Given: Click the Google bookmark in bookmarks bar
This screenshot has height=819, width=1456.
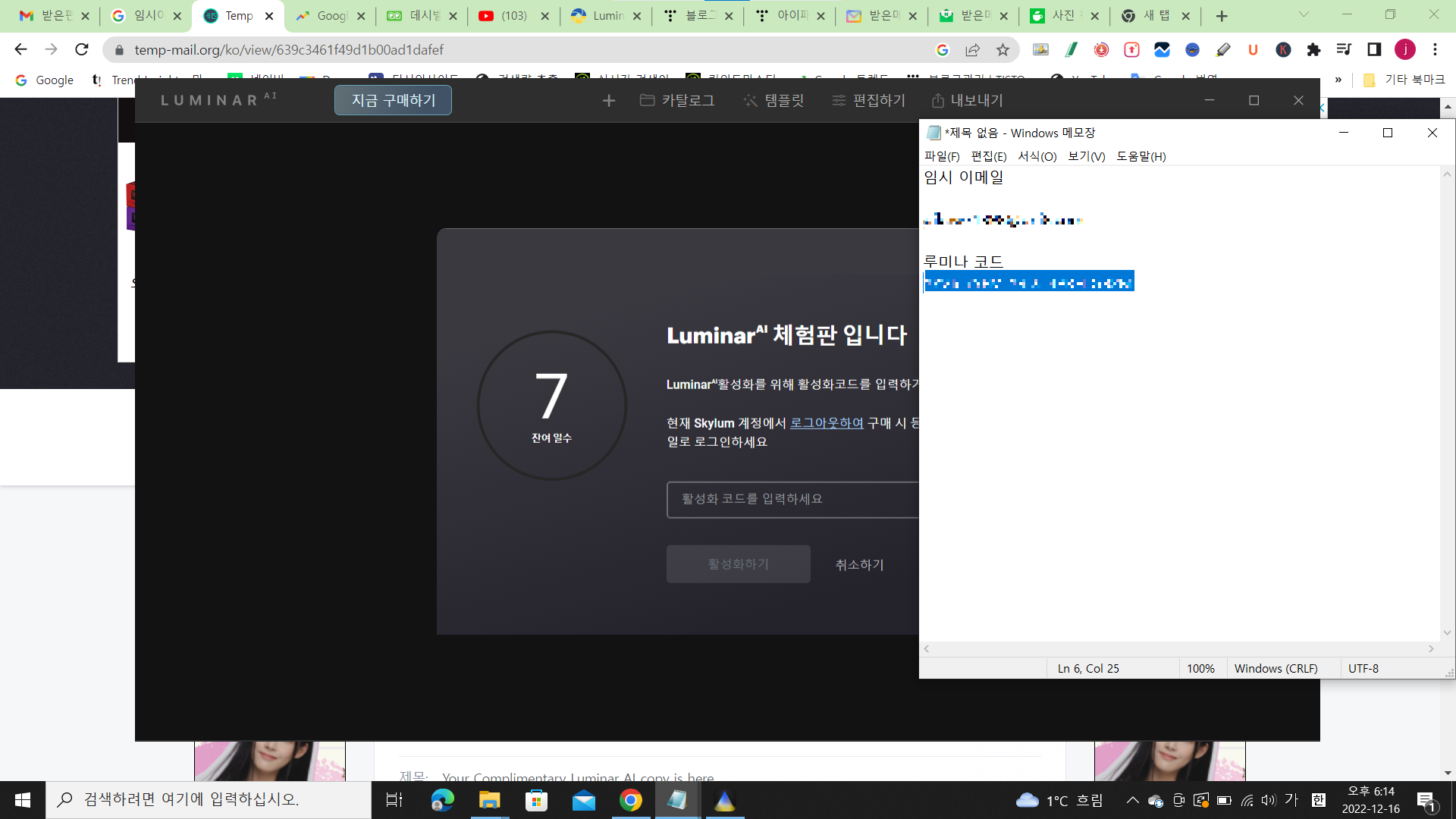Looking at the screenshot, I should coord(44,80).
